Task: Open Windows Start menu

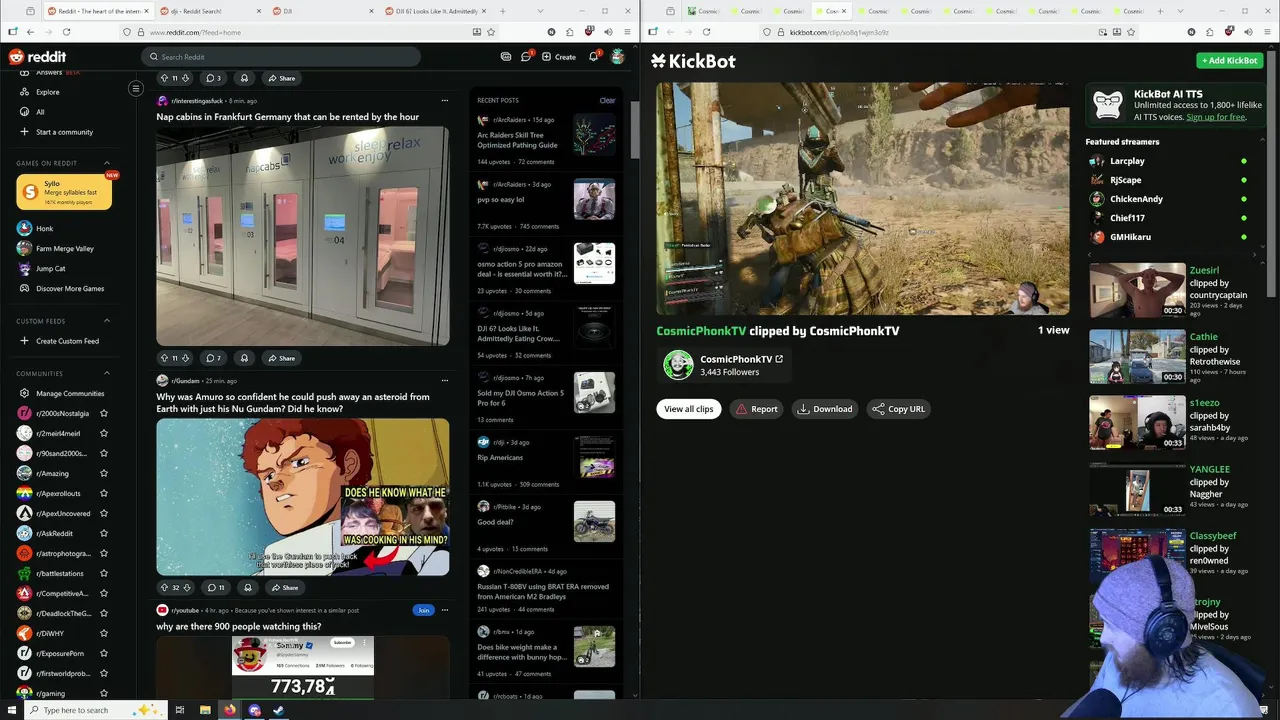Action: (12, 710)
